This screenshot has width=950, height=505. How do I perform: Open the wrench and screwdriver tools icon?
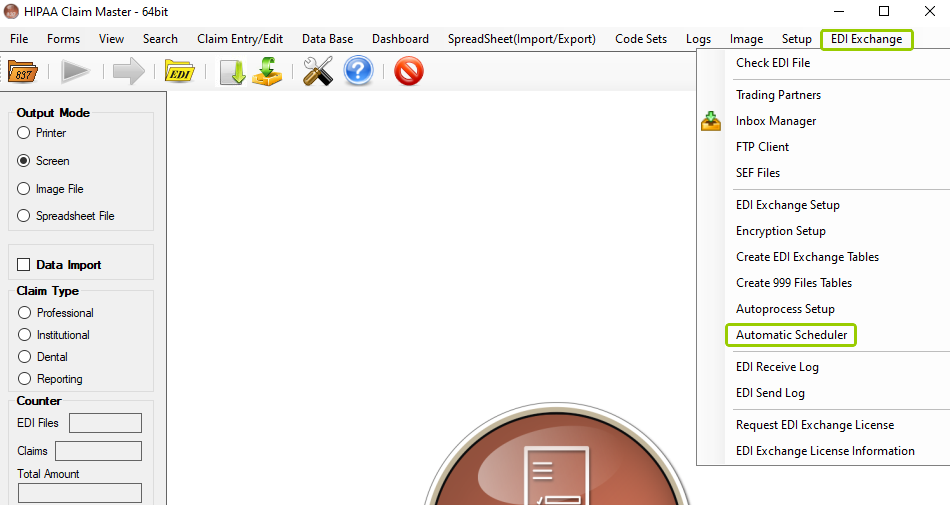[318, 71]
